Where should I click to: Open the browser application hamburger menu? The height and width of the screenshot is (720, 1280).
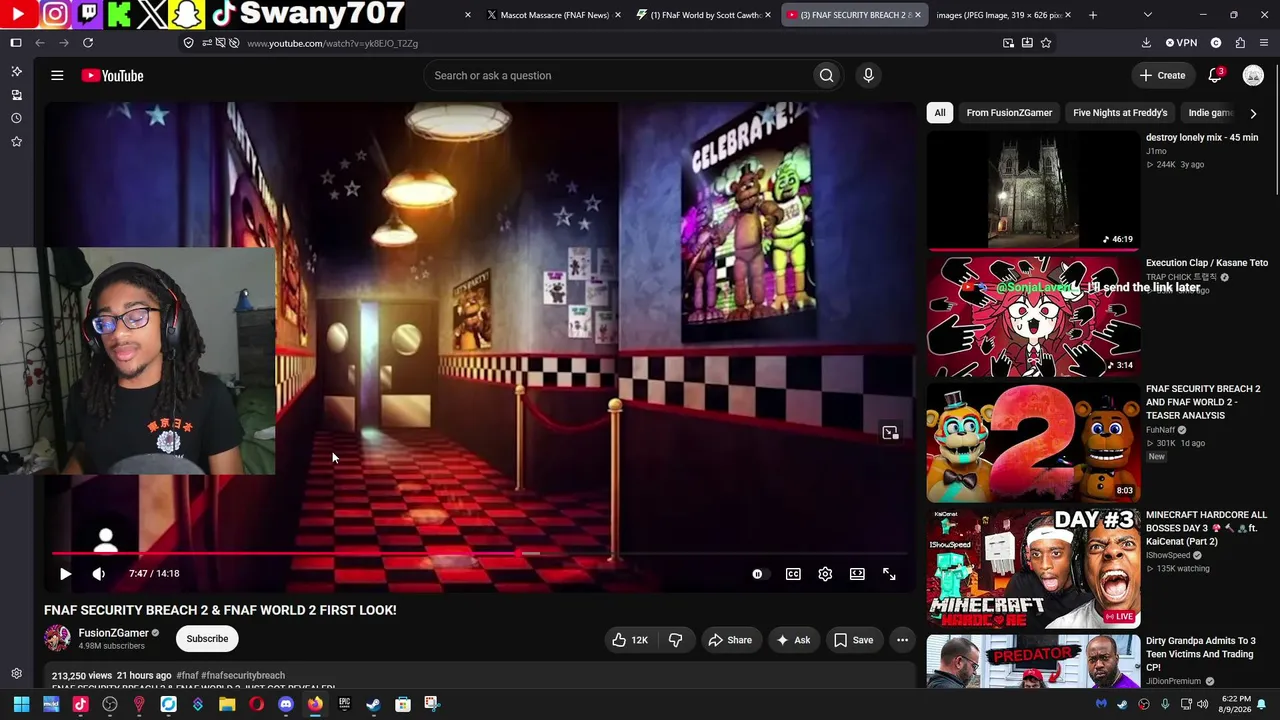coord(1264,43)
